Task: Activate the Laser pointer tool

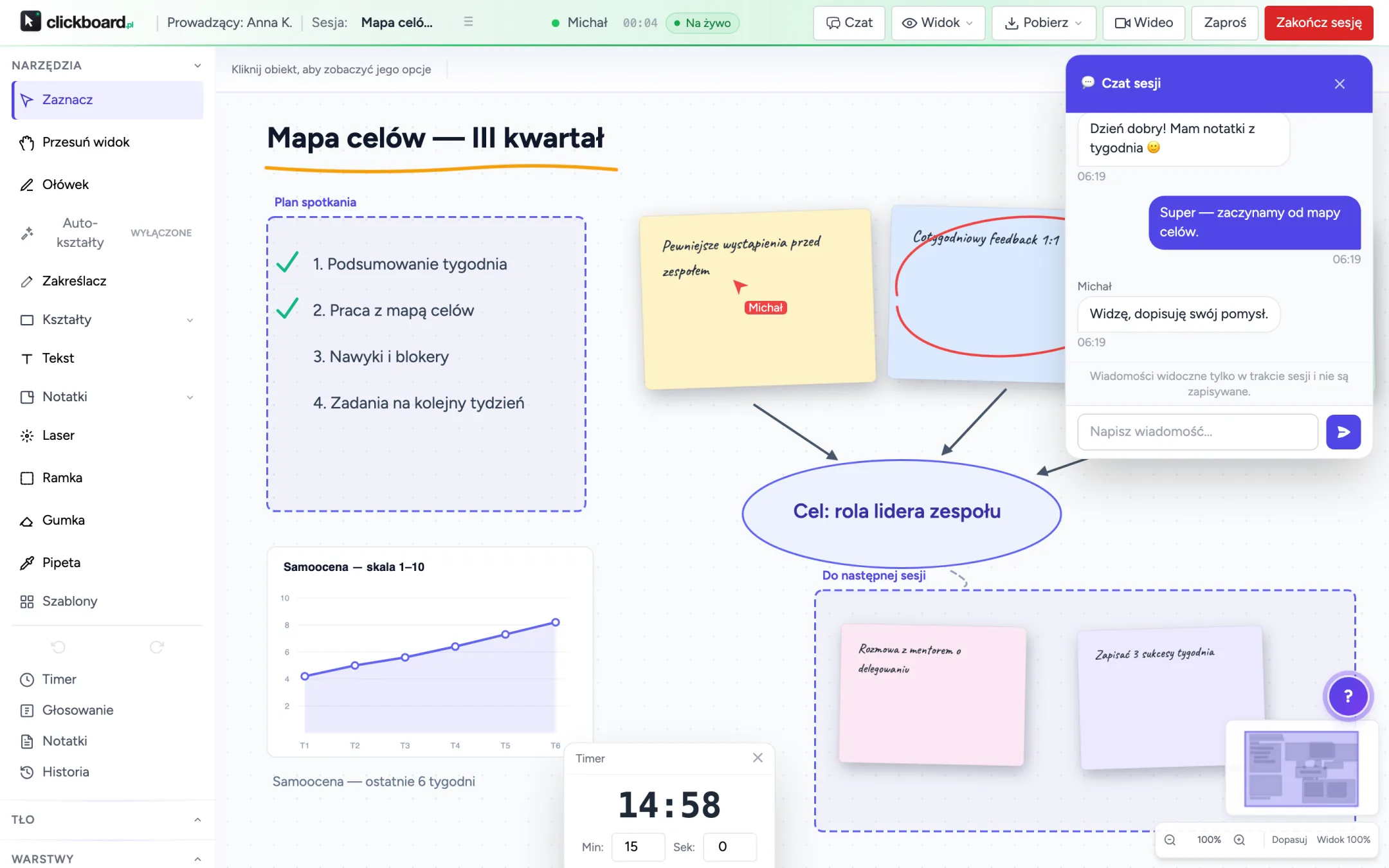Action: click(107, 435)
